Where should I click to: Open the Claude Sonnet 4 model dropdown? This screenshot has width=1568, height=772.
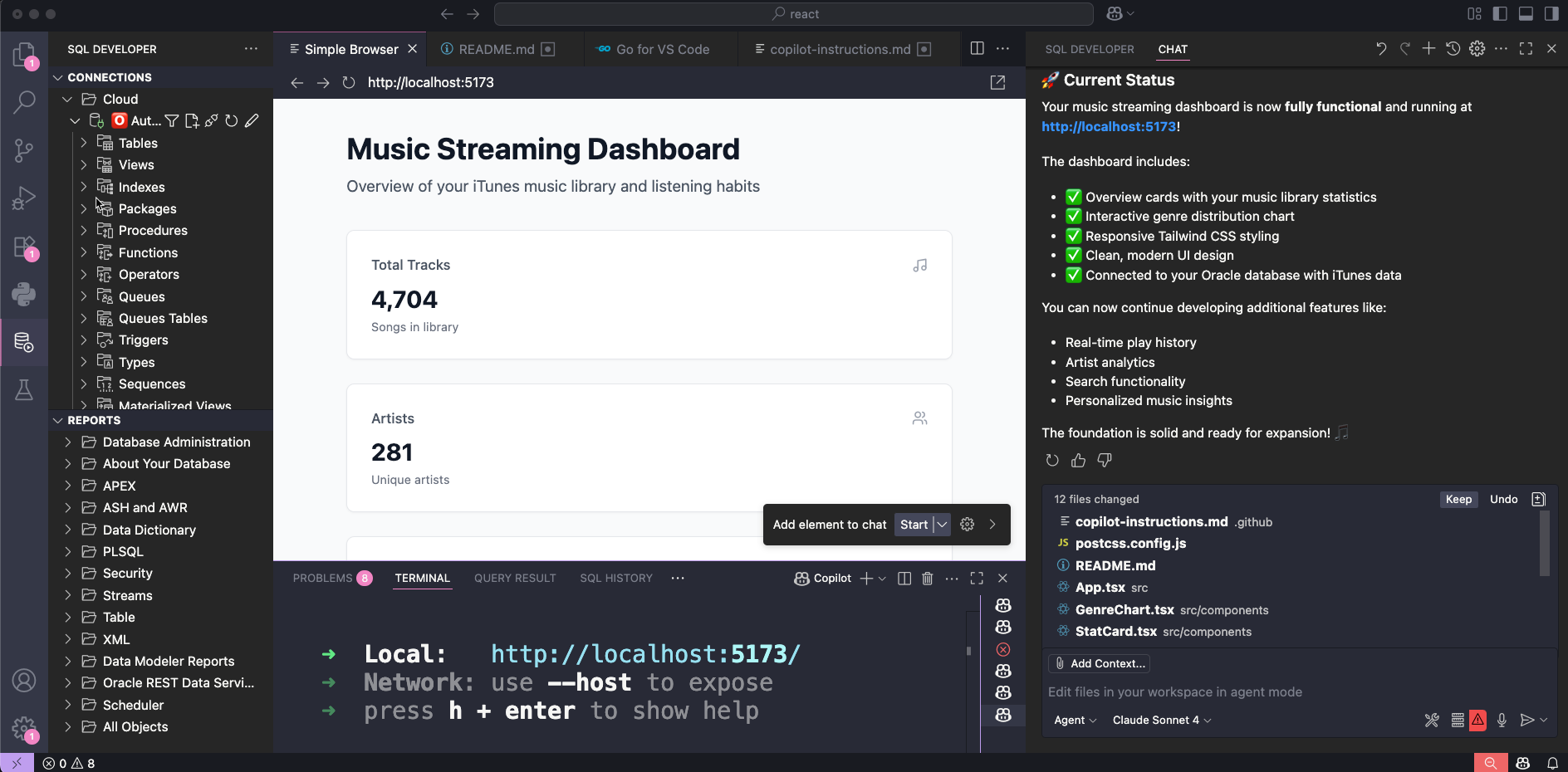[1160, 720]
